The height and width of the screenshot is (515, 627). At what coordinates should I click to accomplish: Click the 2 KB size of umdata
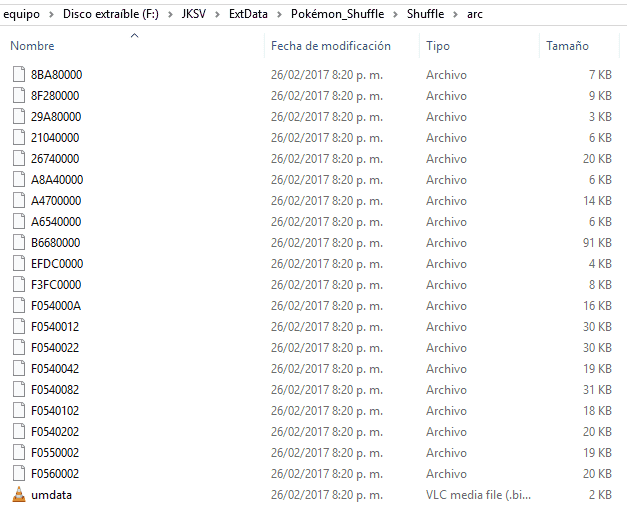coord(600,495)
